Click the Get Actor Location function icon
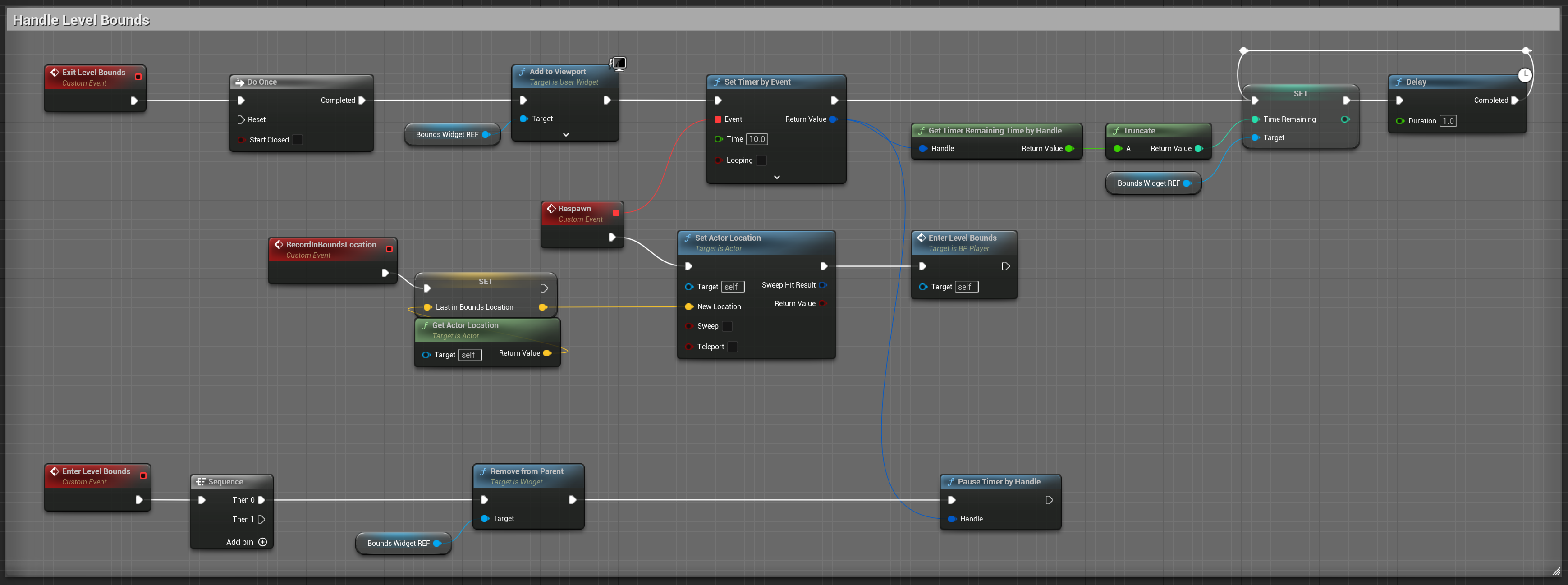Viewport: 1568px width, 585px height. 425,326
